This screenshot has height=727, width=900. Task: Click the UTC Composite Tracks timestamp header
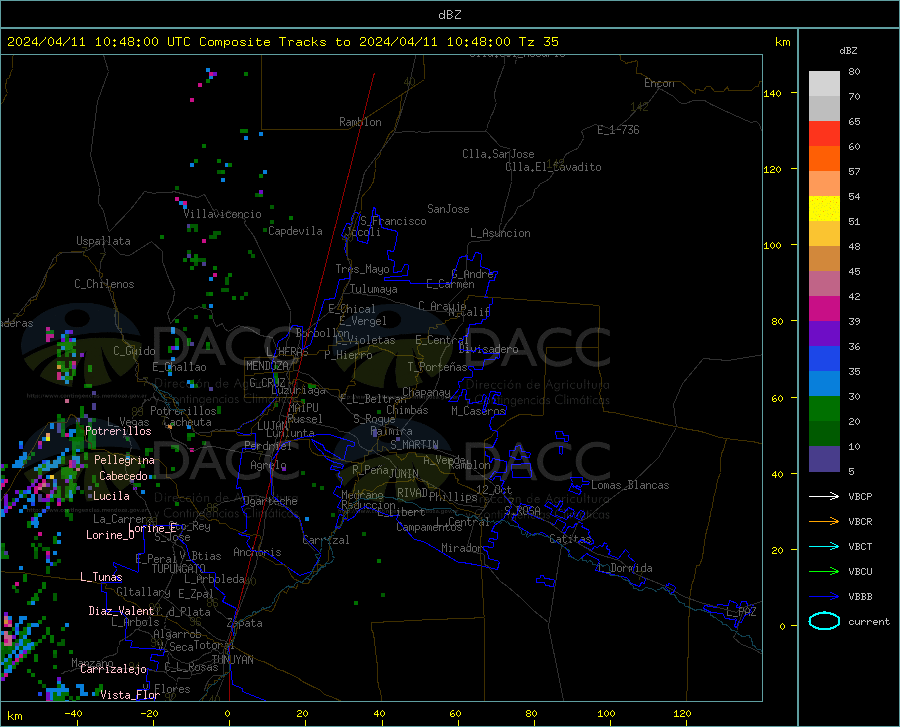[283, 42]
